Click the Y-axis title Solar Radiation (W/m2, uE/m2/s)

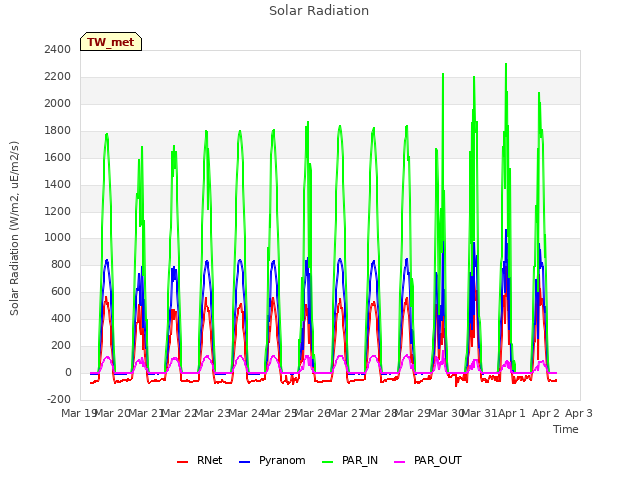14,228
